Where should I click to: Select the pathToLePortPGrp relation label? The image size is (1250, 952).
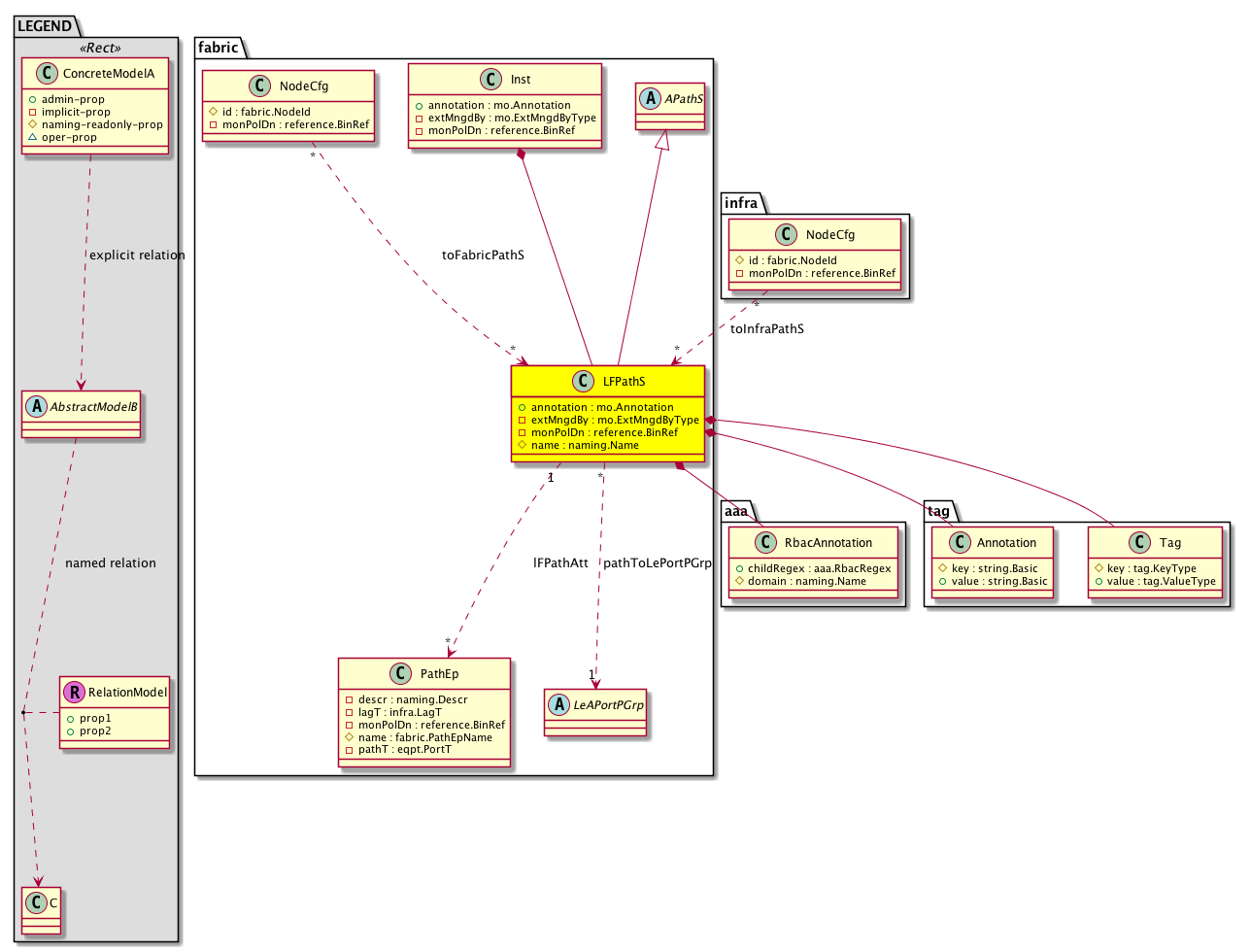(x=658, y=563)
